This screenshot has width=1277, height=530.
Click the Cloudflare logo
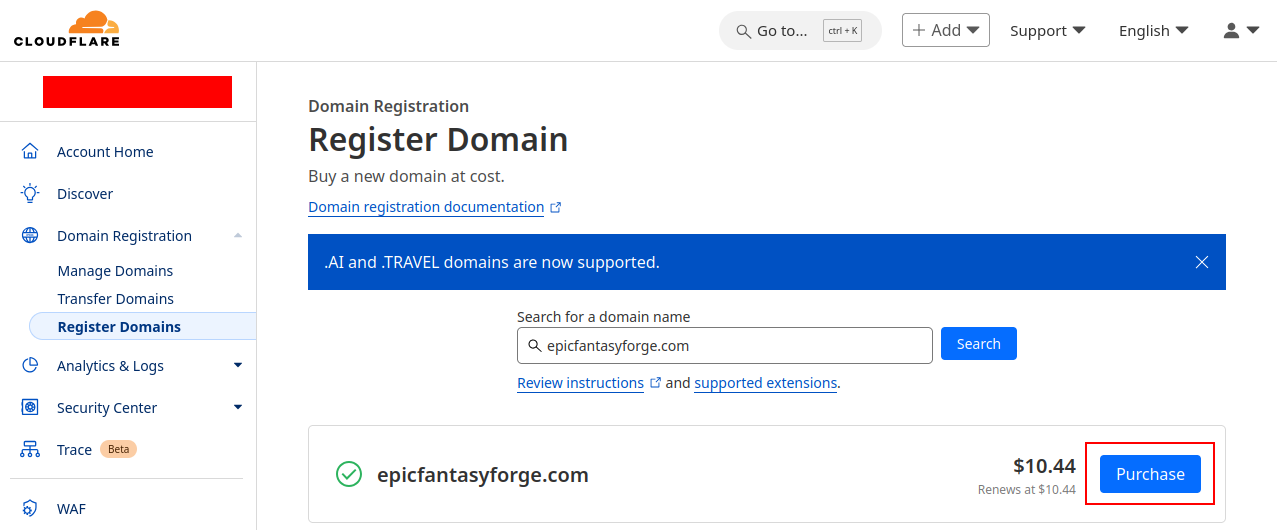(66, 29)
